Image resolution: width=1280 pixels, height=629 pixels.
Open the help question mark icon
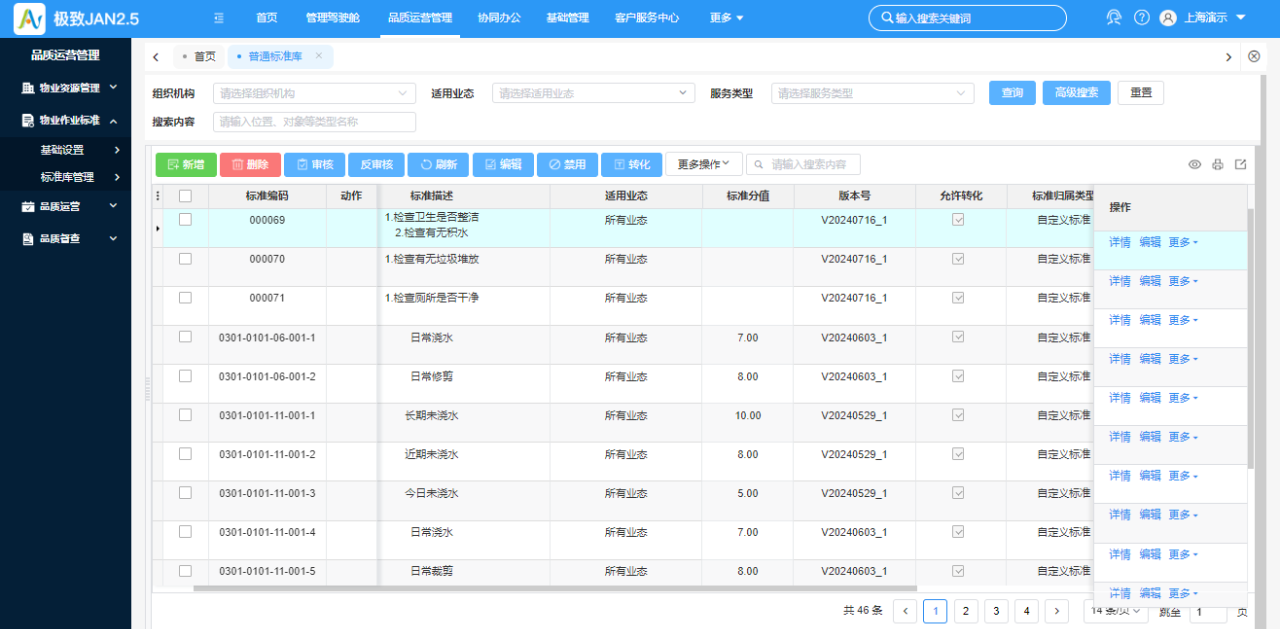point(1142,18)
